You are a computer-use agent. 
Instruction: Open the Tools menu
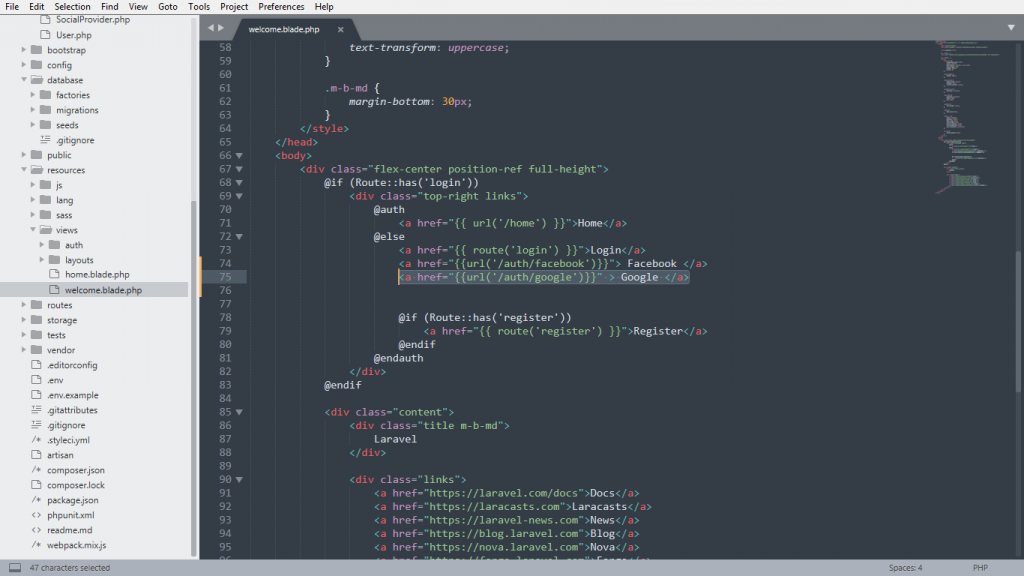pyautogui.click(x=199, y=7)
